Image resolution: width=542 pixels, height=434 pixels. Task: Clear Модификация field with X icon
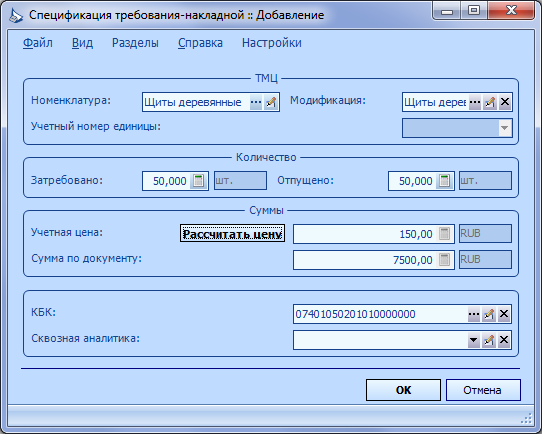[x=505, y=102]
